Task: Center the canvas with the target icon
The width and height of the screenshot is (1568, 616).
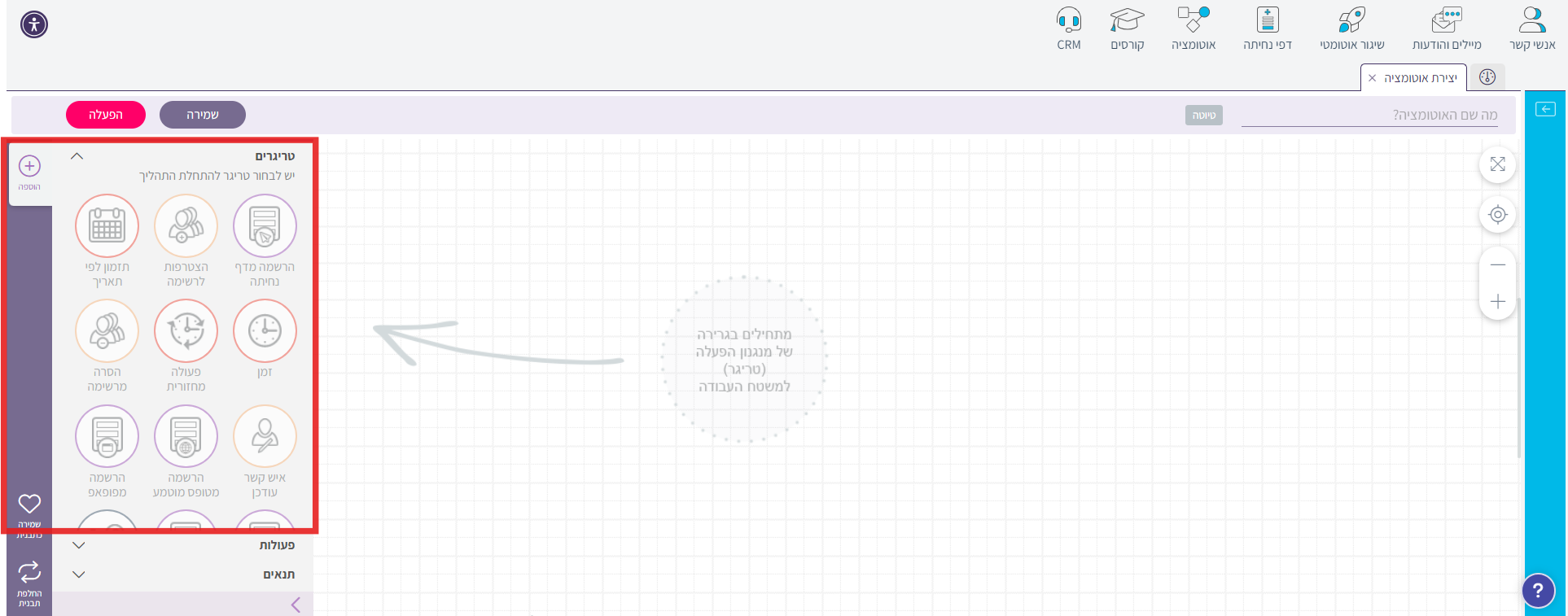Action: click(1497, 215)
